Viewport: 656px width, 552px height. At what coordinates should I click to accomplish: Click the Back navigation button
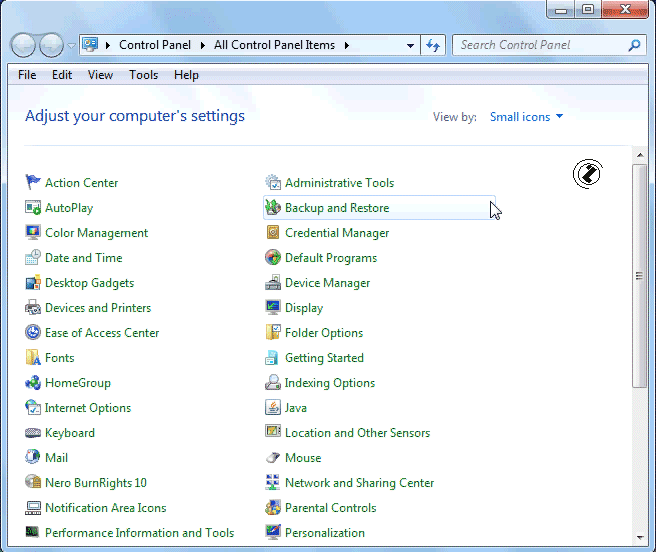point(23,45)
